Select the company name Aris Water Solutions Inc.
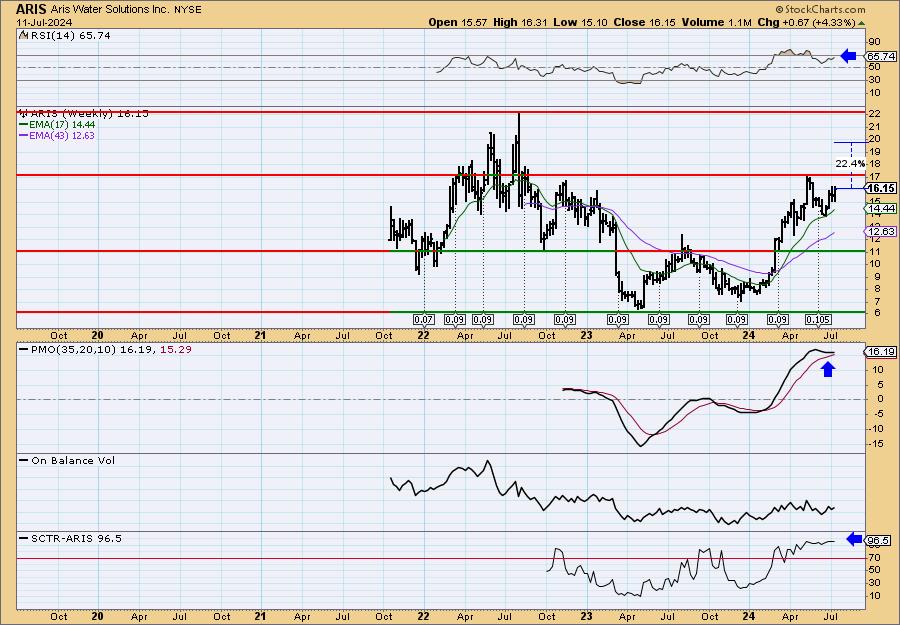 112,10
